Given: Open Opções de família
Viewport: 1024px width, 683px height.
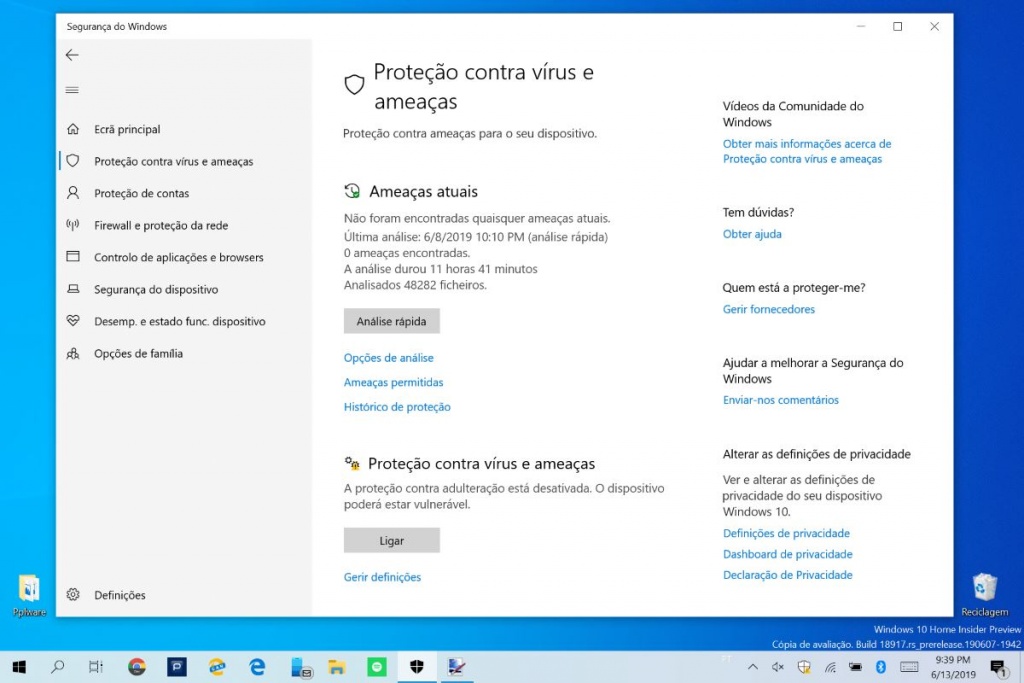Looking at the screenshot, I should coord(141,352).
